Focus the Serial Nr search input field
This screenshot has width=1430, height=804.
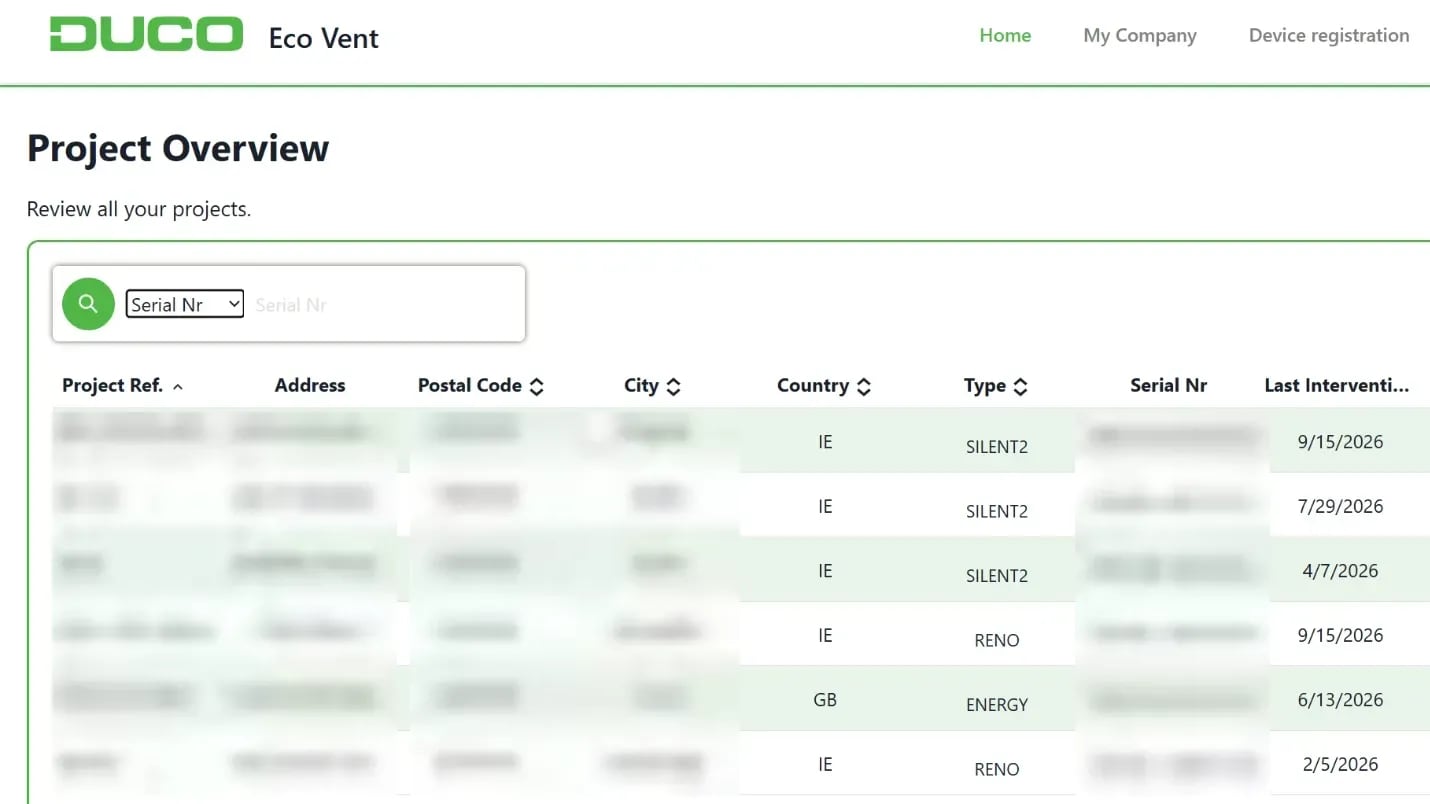[384, 305]
